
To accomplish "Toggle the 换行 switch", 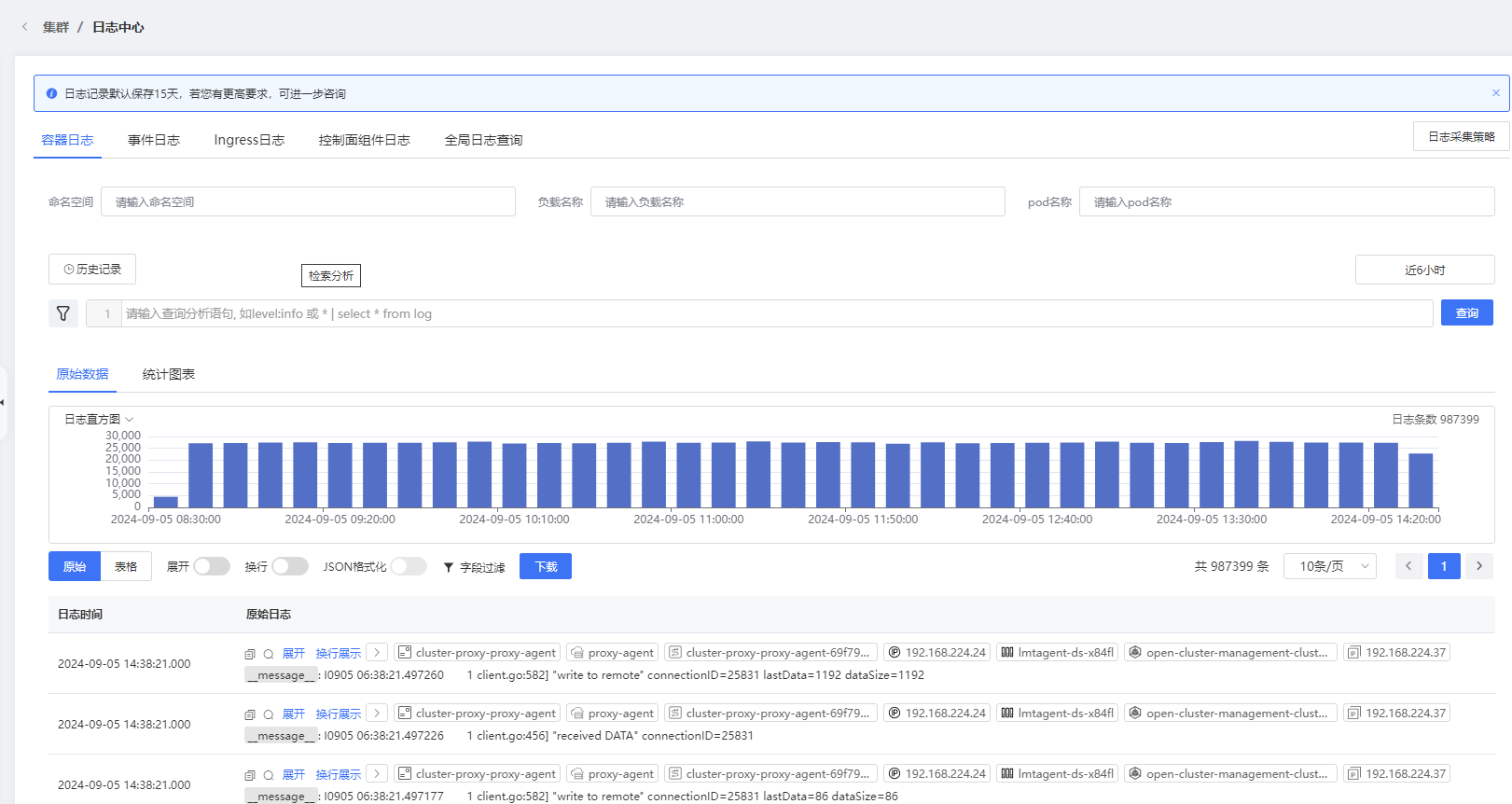I will coord(290,566).
